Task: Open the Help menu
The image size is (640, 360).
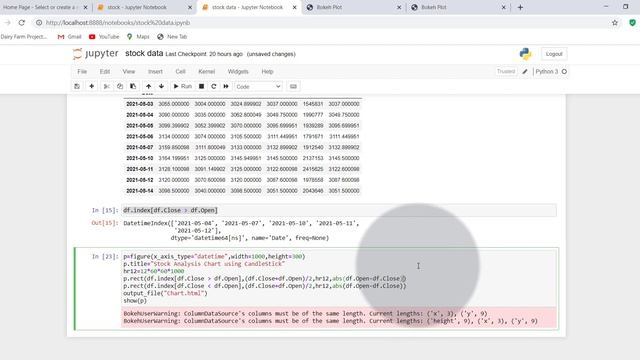Action: click(x=267, y=71)
